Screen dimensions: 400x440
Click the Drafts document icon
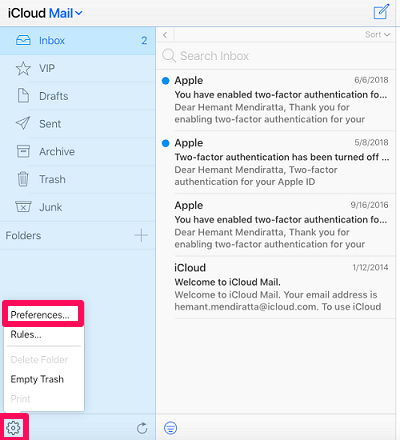(x=23, y=96)
